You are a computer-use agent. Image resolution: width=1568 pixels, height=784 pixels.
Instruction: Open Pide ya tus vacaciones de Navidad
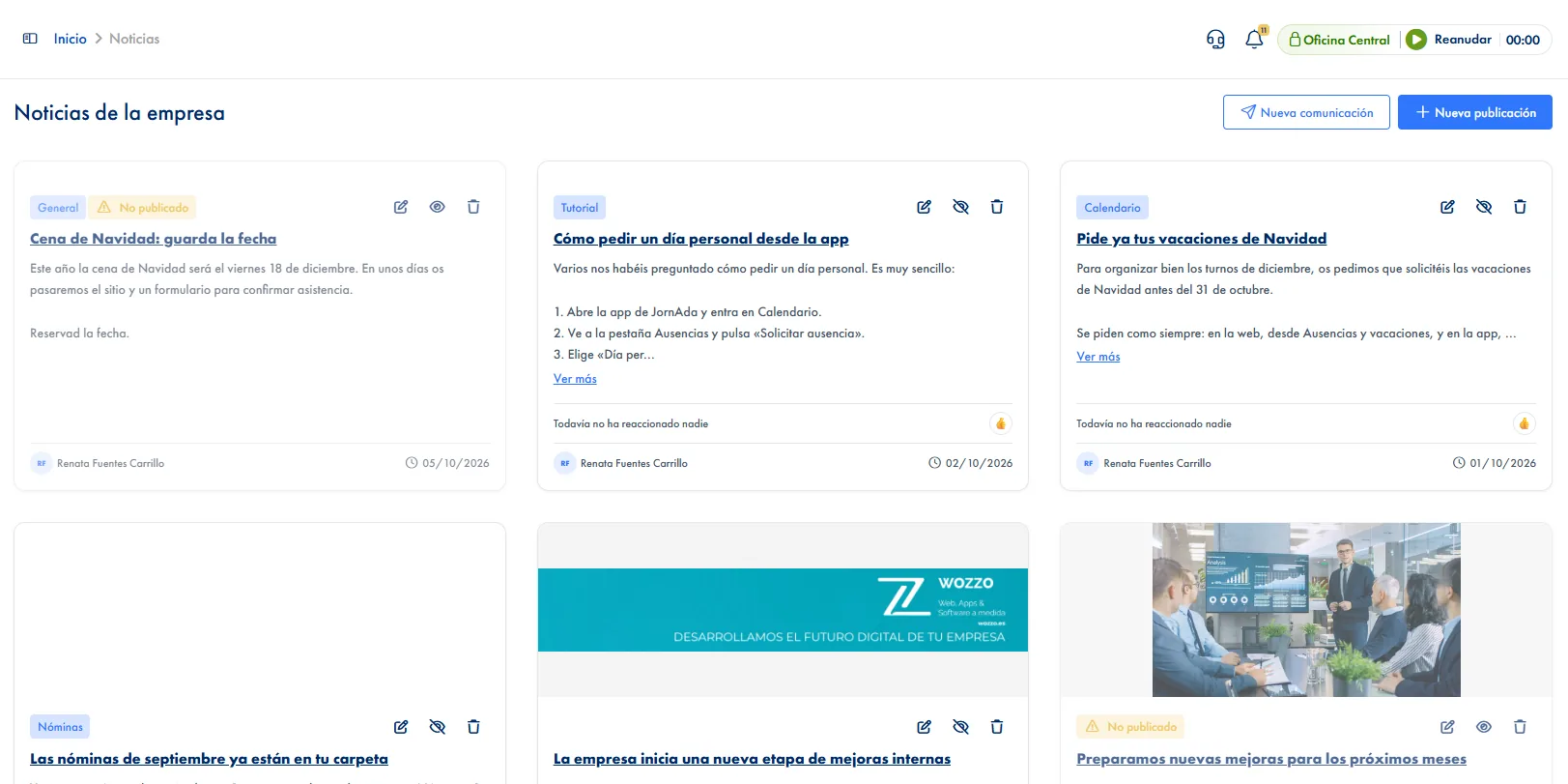pyautogui.click(x=1201, y=239)
